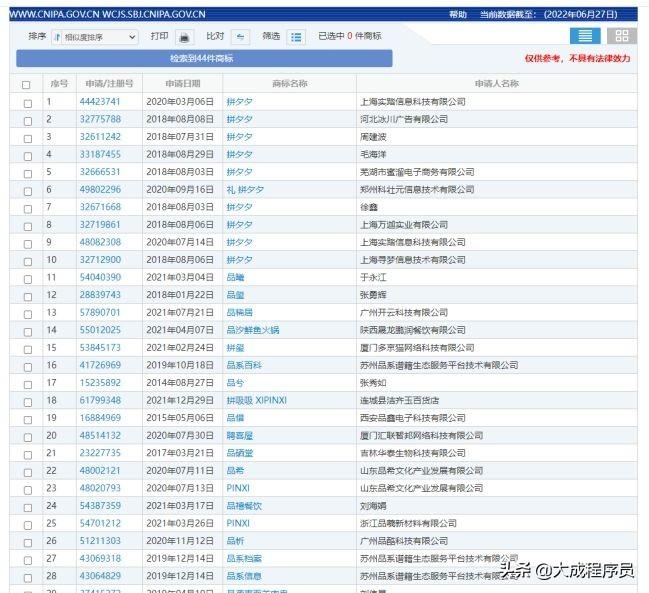This screenshot has height=593, width=649.
Task: Toggle the select-all checkbox in table header
Action: click(x=27, y=85)
